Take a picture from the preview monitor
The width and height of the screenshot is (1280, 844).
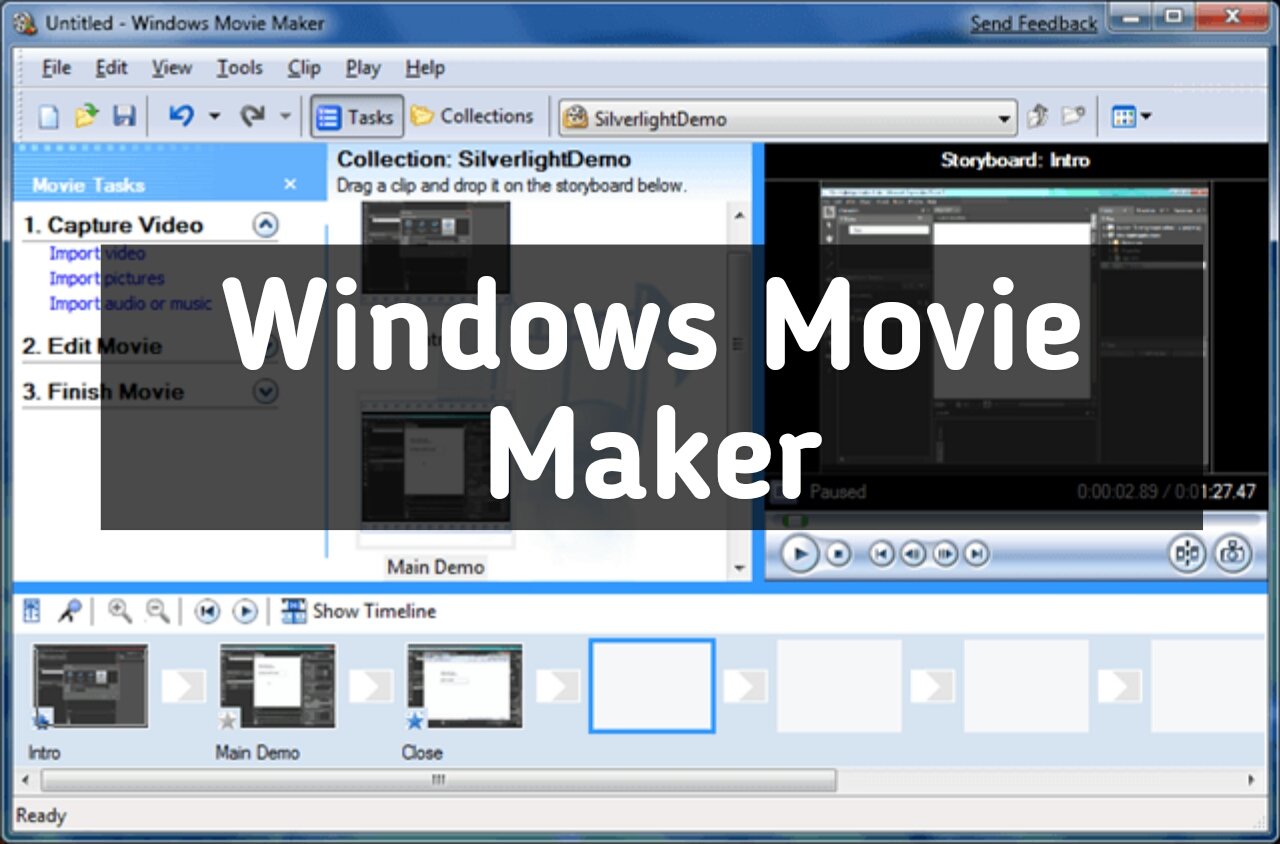(1232, 553)
